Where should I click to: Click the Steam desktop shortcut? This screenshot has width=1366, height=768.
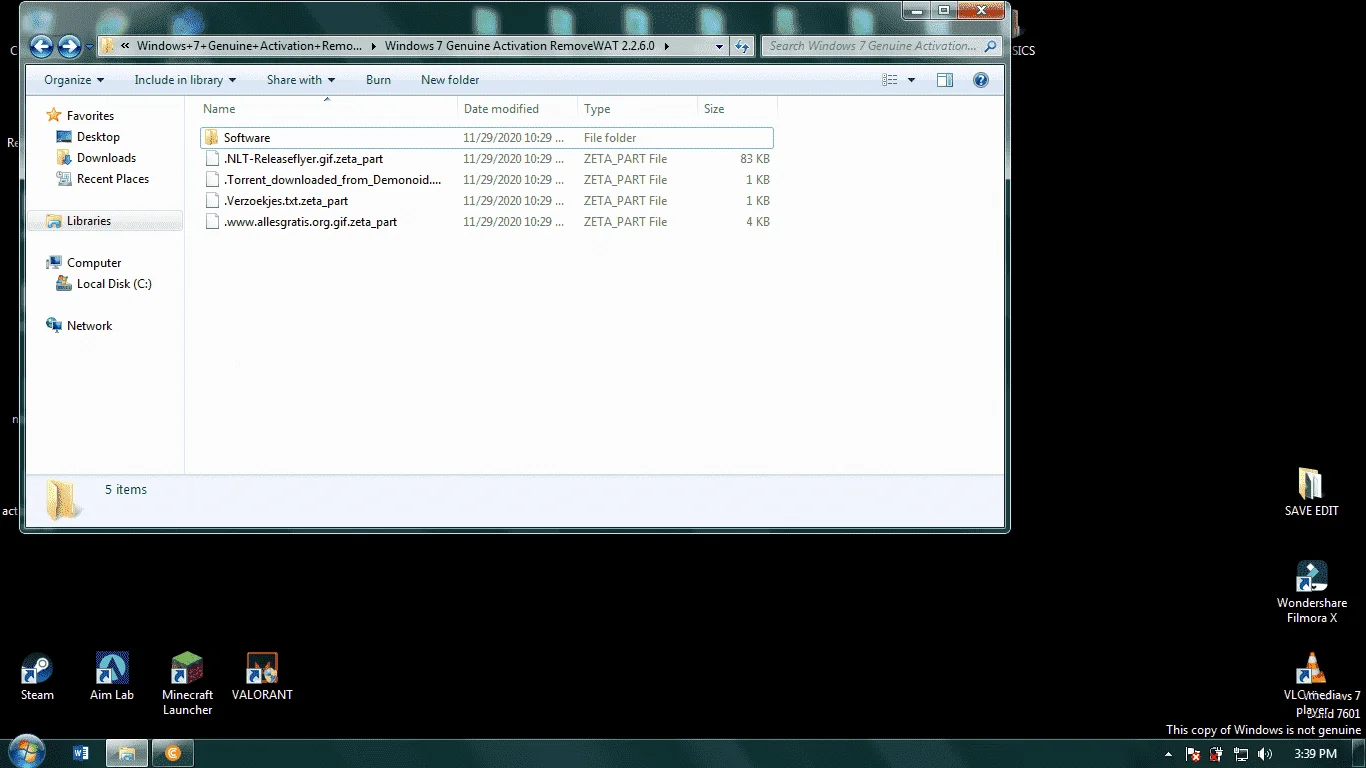[37, 677]
